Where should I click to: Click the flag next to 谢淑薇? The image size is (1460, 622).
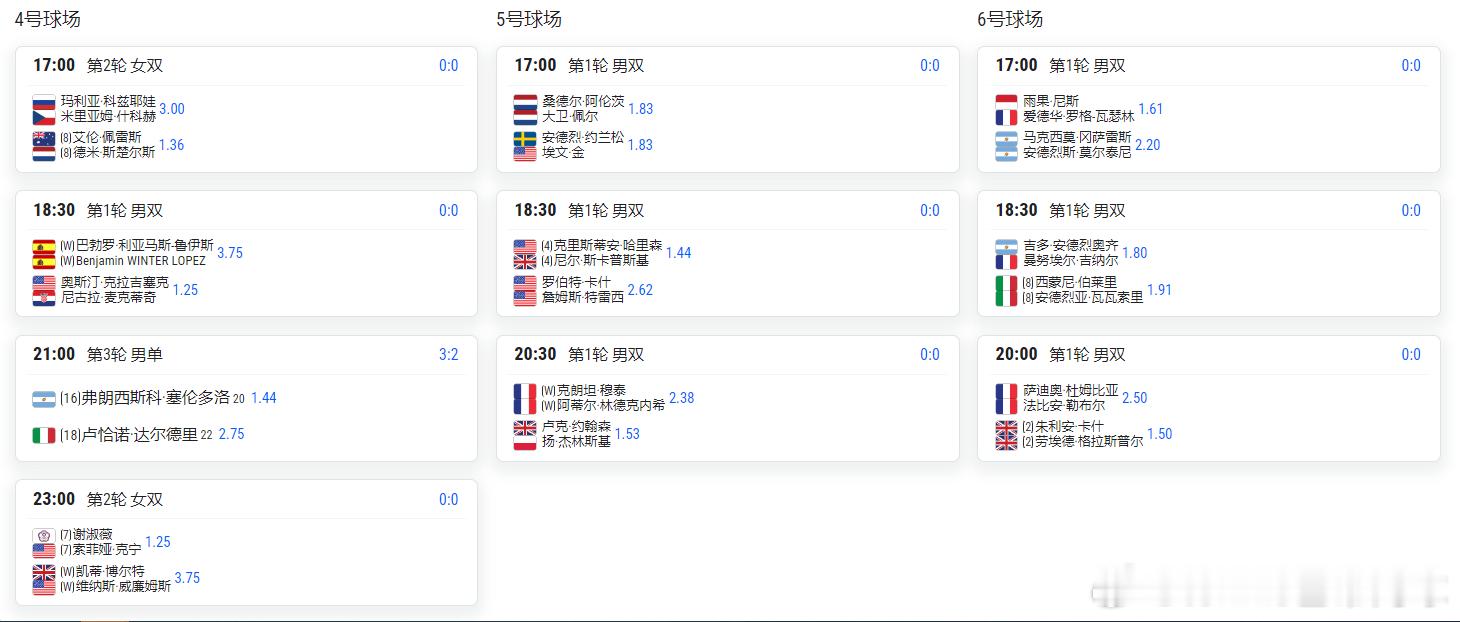(x=43, y=536)
